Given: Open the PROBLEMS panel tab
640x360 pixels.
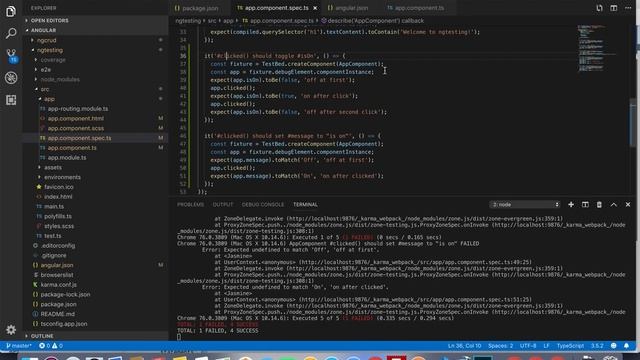Looking at the screenshot, I should (x=190, y=204).
